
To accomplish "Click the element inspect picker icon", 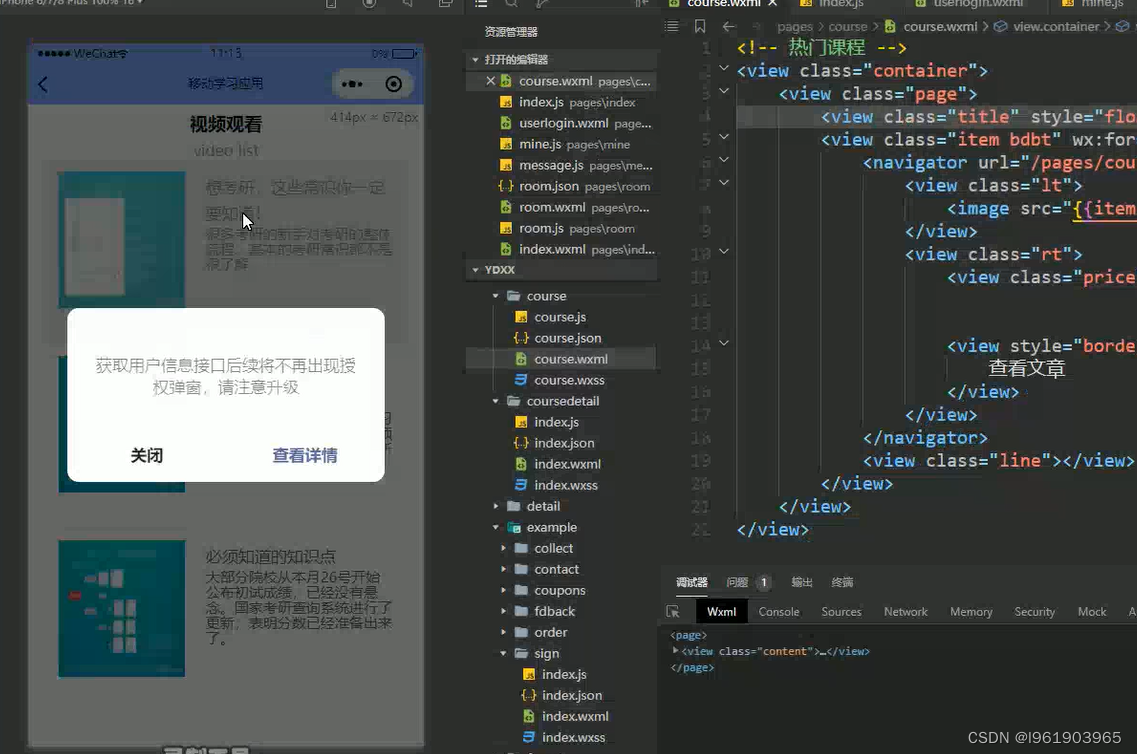I will point(673,612).
